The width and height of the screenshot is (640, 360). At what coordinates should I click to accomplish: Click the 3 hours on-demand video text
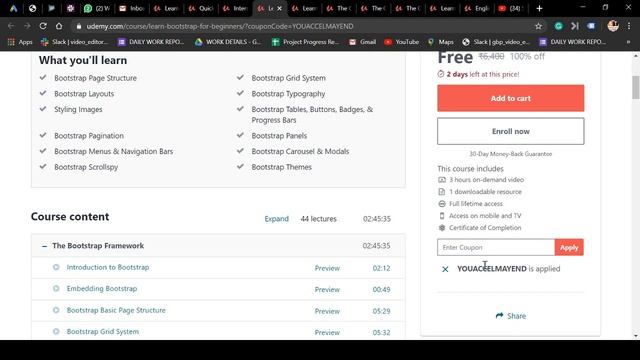pyautogui.click(x=487, y=180)
